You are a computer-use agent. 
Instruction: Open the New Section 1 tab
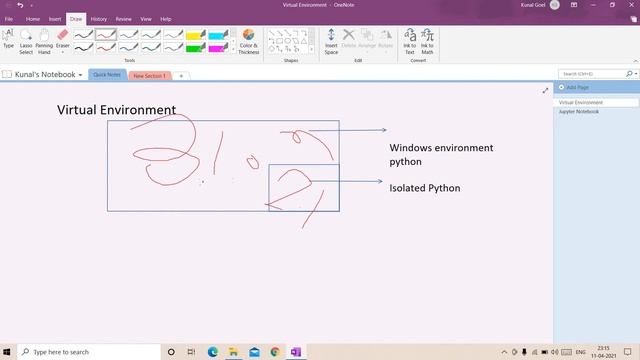pyautogui.click(x=149, y=76)
